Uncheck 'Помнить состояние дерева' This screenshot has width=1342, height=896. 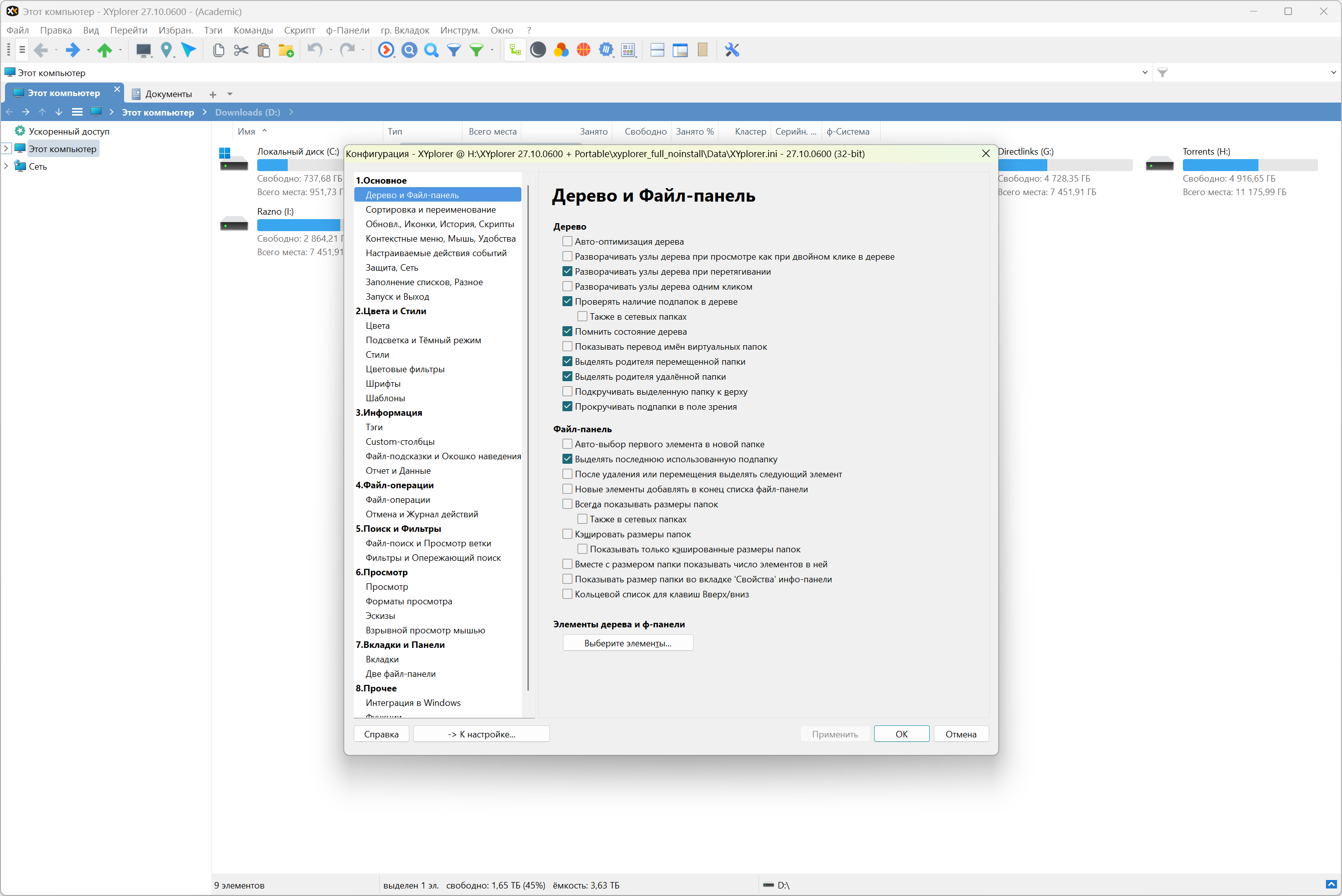(x=567, y=331)
